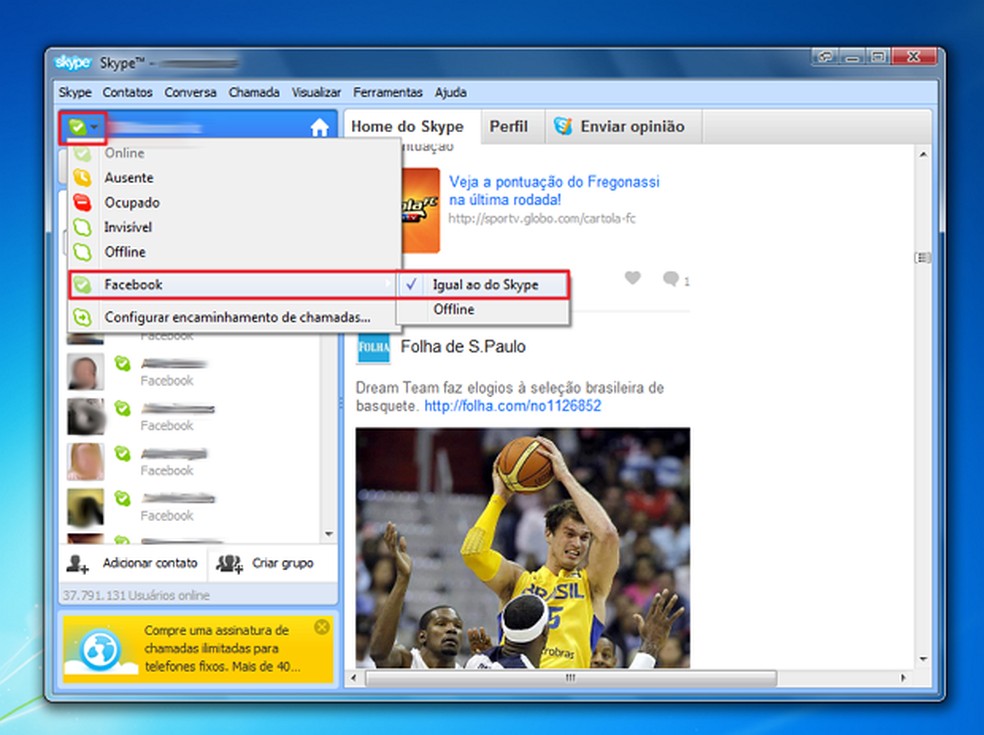Open the Conversa menu

(190, 92)
